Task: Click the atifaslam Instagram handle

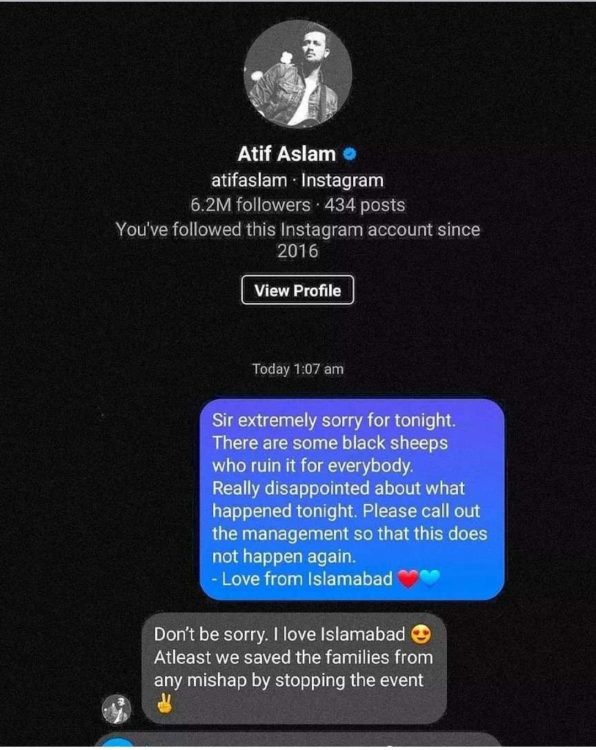Action: point(249,180)
